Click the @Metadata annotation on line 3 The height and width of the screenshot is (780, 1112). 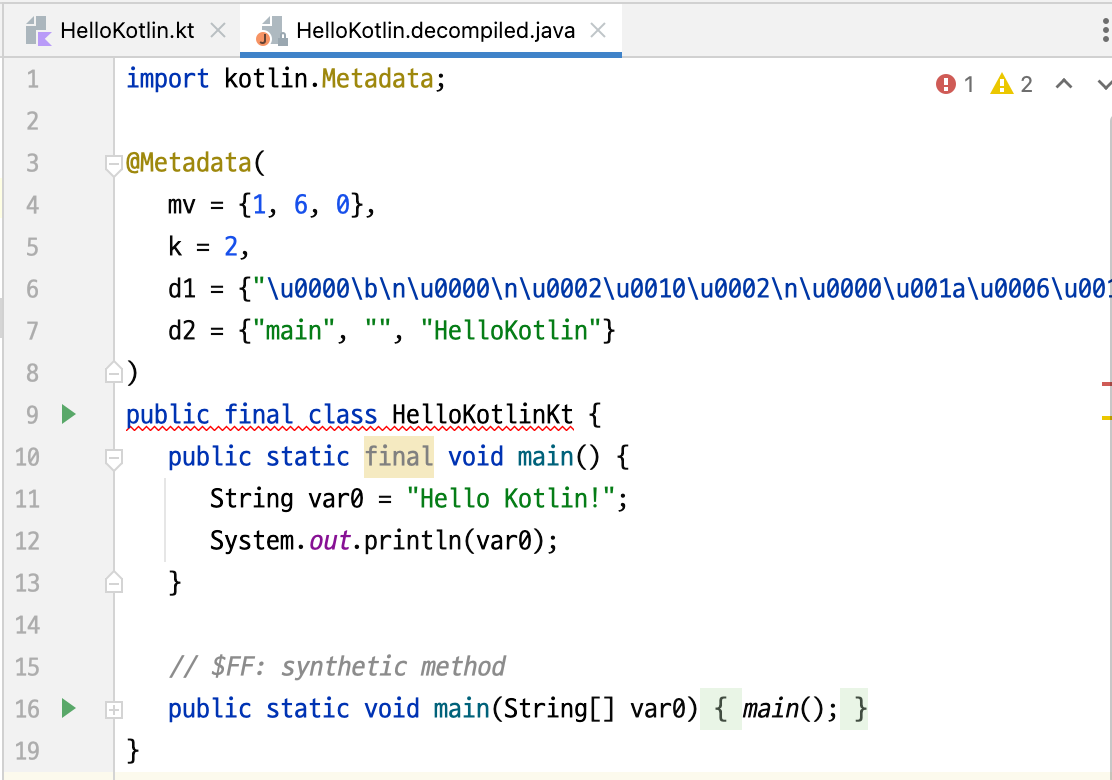tap(189, 163)
